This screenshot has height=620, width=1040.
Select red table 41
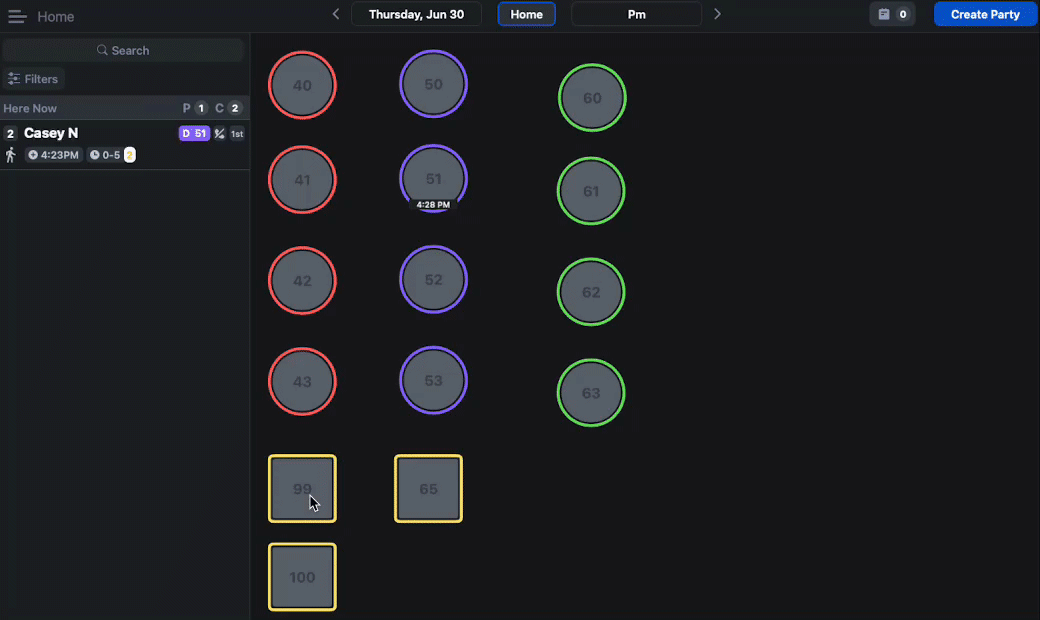[x=302, y=180]
